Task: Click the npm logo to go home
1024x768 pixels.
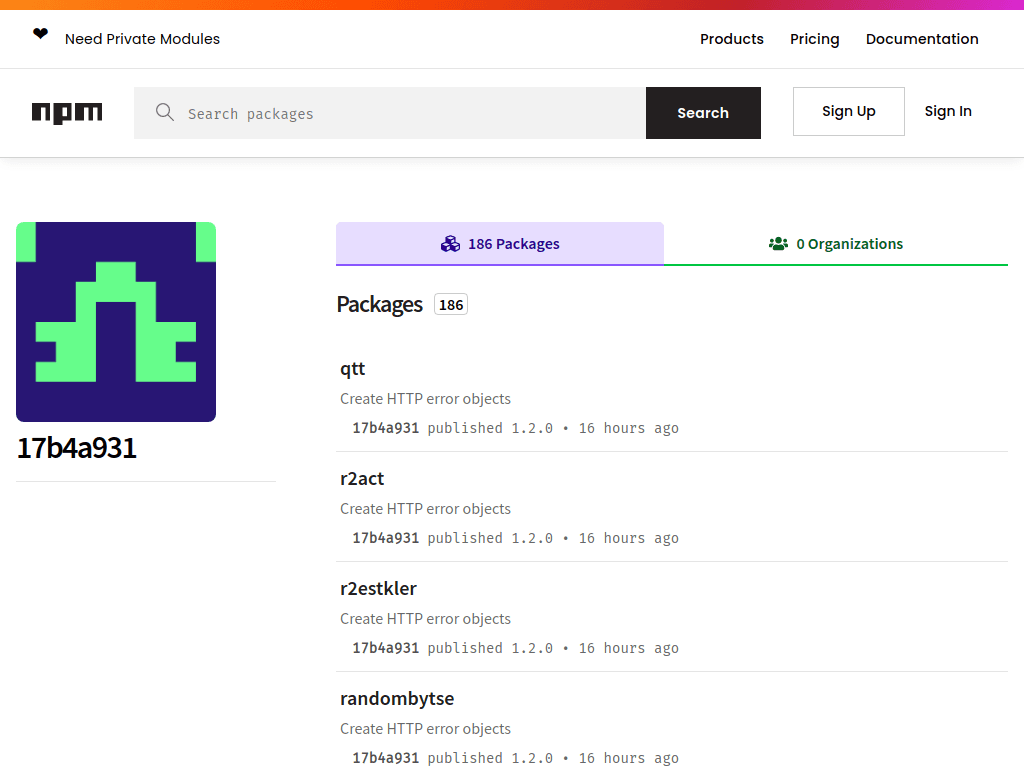Action: point(66,112)
